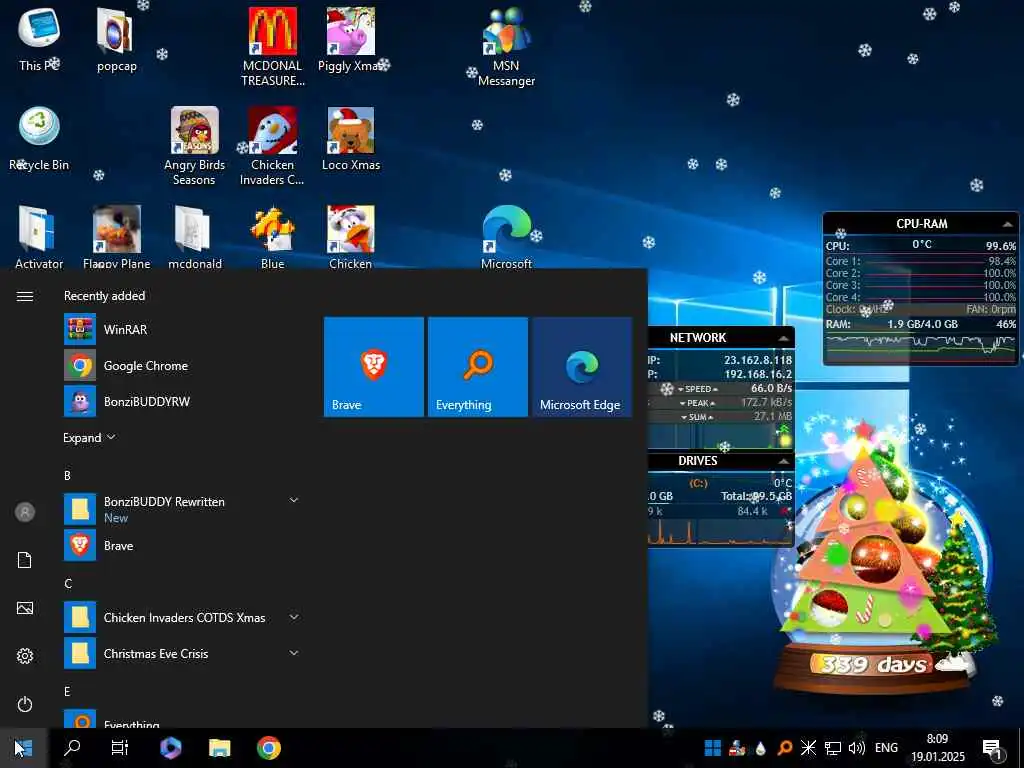Jump to app letter index B
Viewport: 1024px width, 768px height.
pos(67,475)
